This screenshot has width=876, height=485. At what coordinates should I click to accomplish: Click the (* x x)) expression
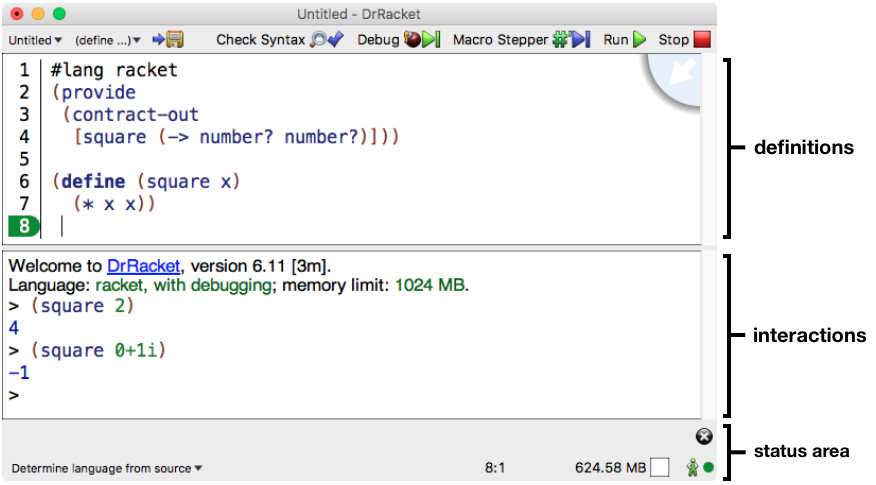(114, 204)
